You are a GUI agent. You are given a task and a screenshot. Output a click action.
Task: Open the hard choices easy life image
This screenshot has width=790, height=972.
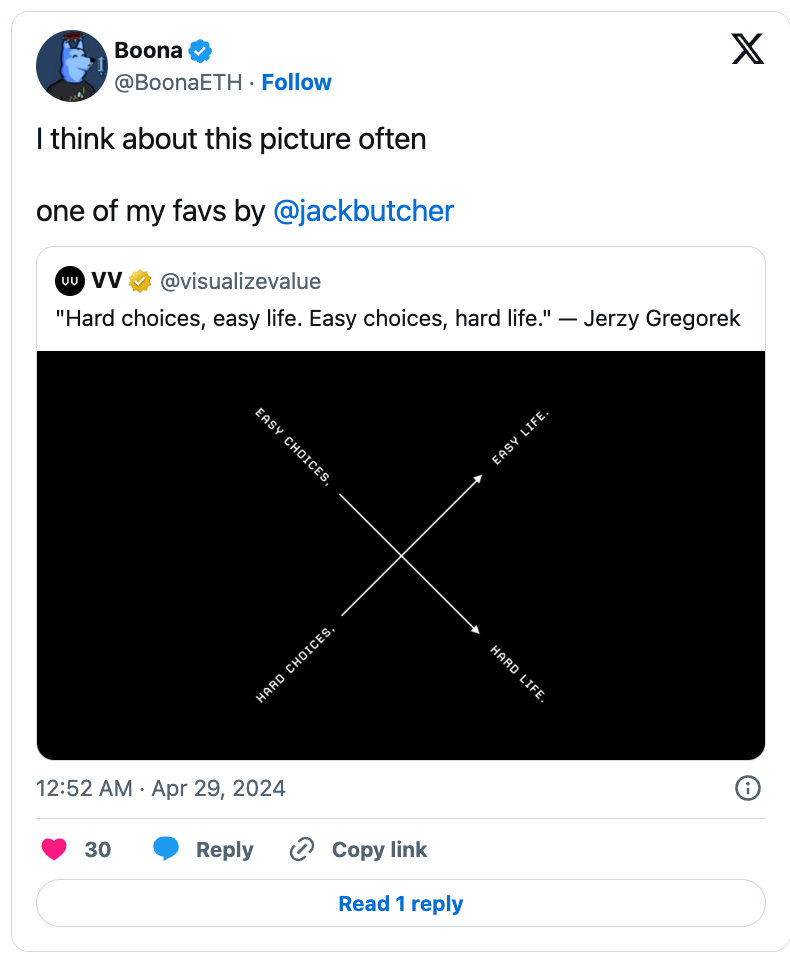[401, 555]
